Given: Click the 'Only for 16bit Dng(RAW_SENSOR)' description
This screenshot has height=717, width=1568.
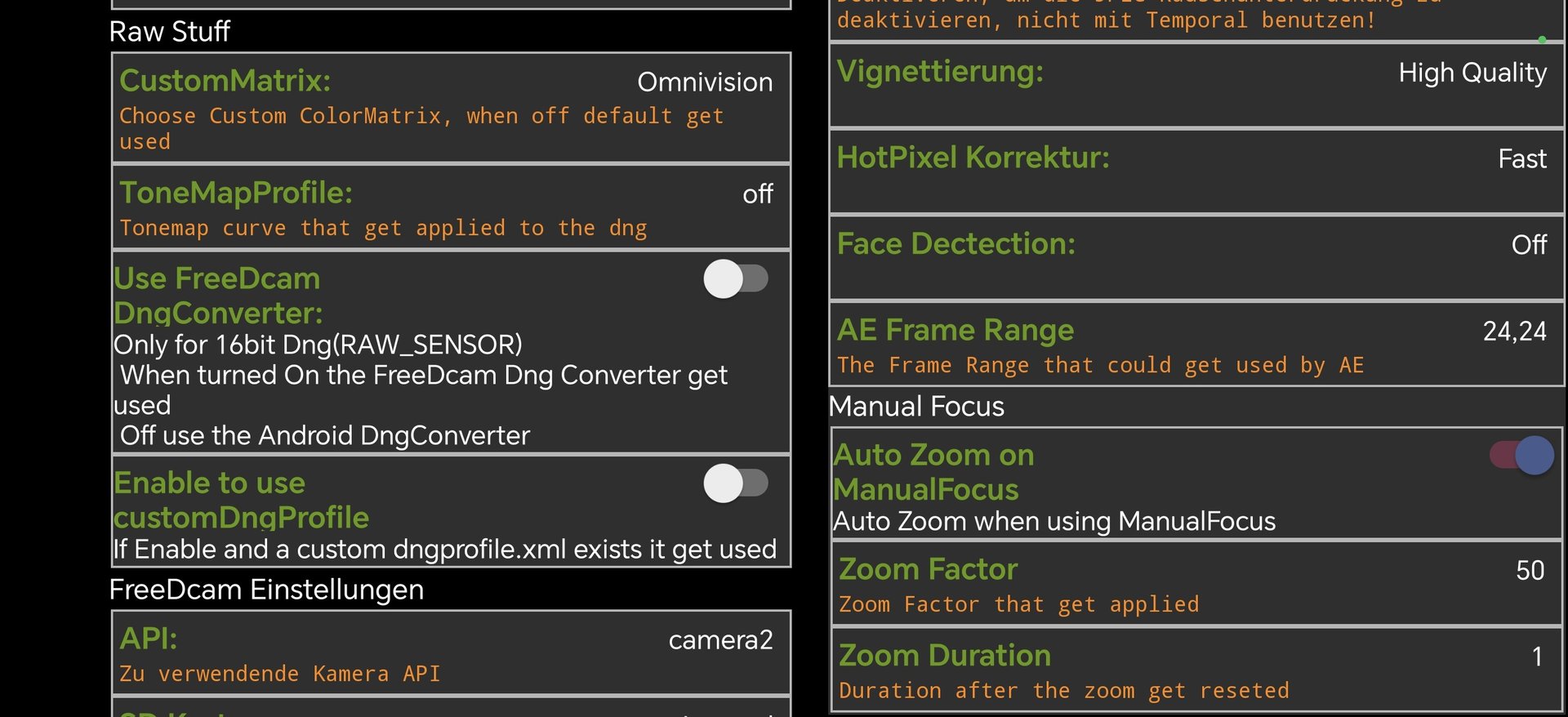Looking at the screenshot, I should click(x=318, y=345).
